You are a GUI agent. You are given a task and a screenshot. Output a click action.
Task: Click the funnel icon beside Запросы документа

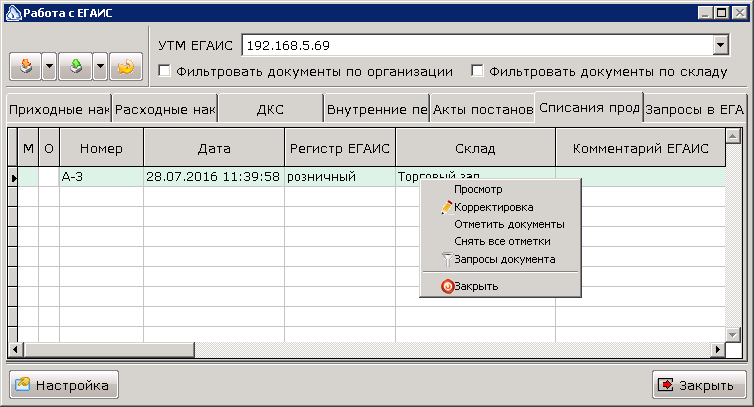pos(447,260)
